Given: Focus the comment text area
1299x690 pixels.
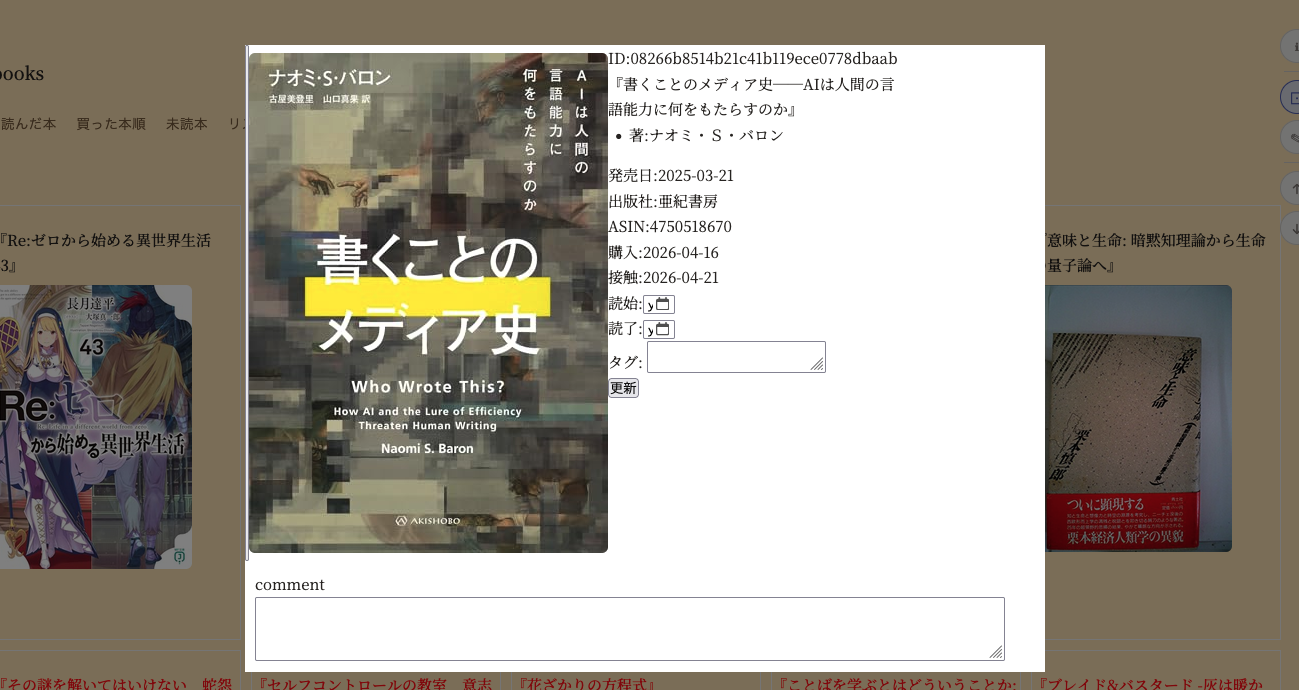Looking at the screenshot, I should [x=630, y=629].
